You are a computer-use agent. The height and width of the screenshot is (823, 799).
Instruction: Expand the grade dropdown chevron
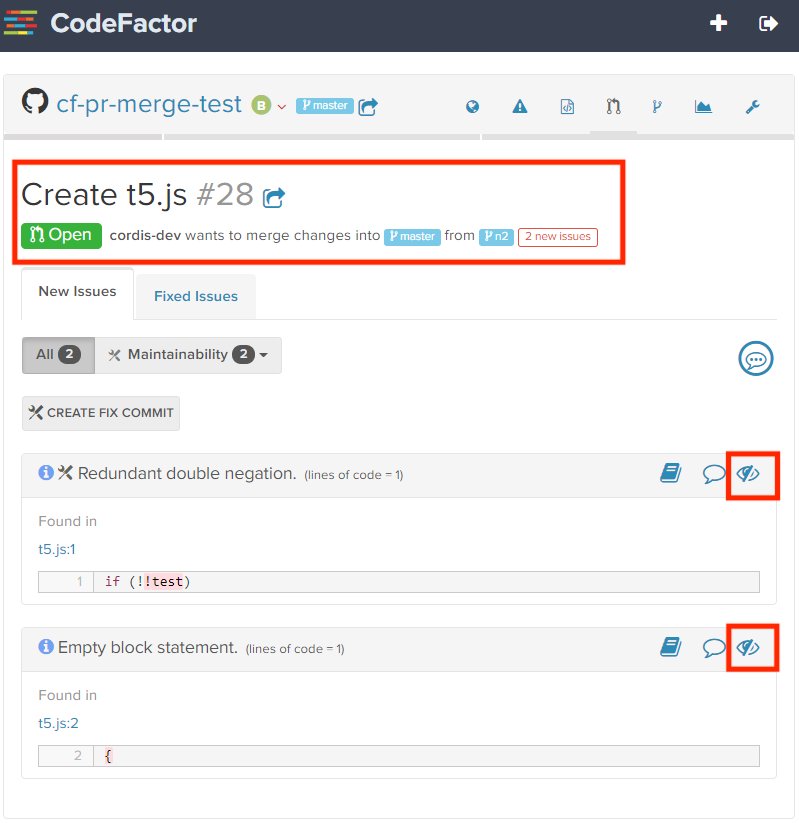(281, 107)
